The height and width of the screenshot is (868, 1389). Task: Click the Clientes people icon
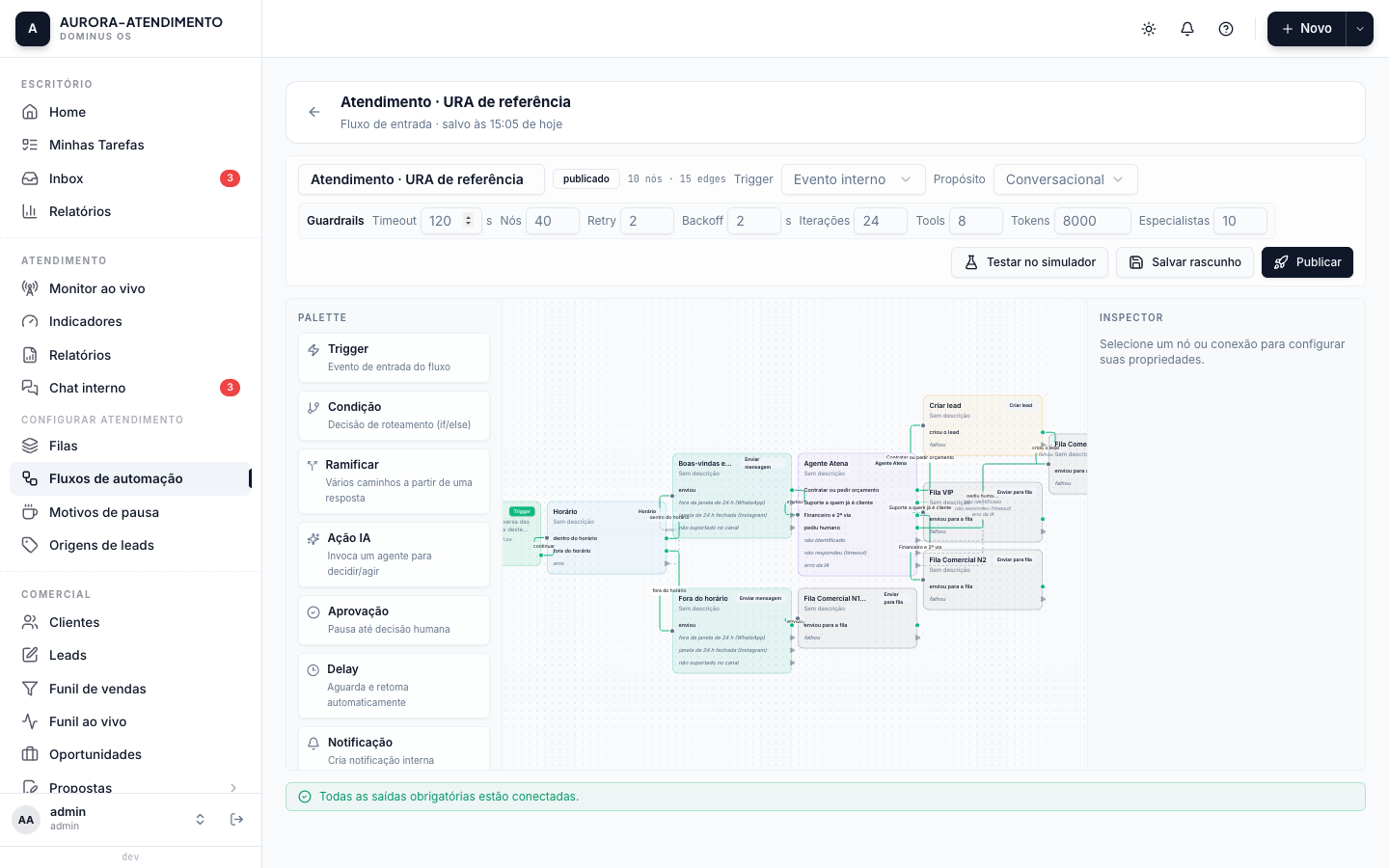pos(30,622)
